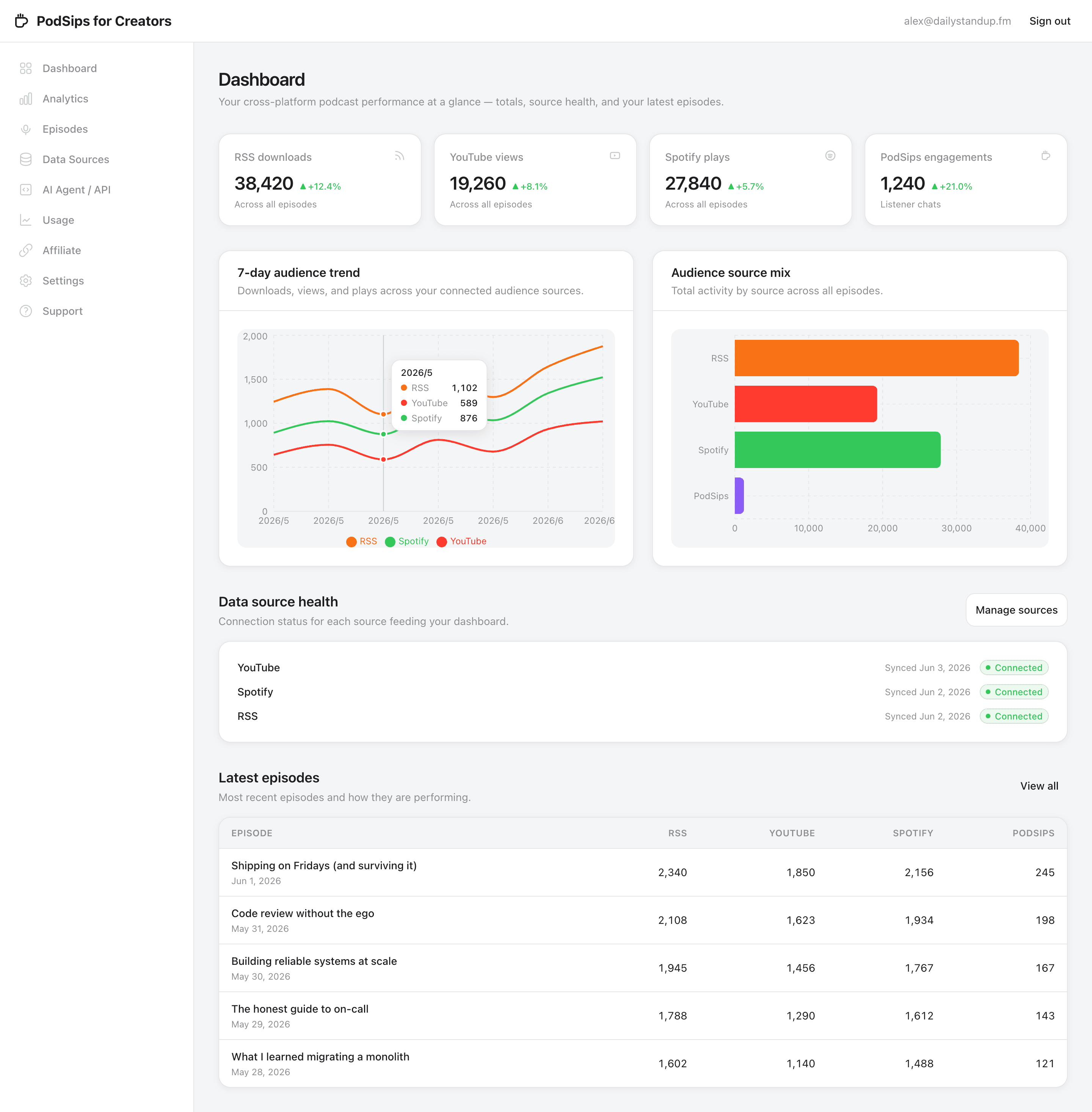This screenshot has height=1112, width=1092.
Task: Click the green Spotify bar in source mix
Action: tap(837, 450)
